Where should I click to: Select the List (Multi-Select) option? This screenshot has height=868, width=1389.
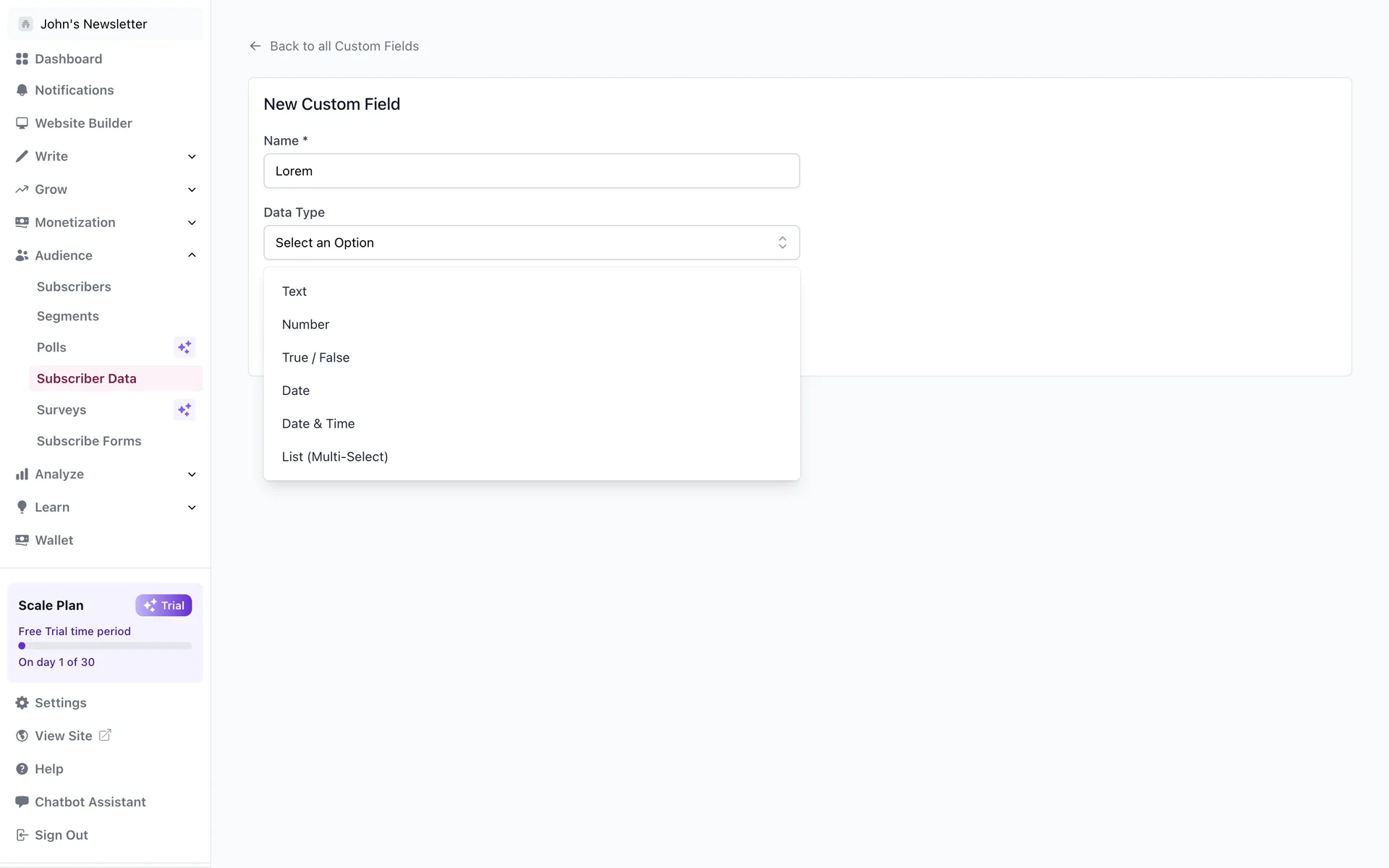point(335,457)
